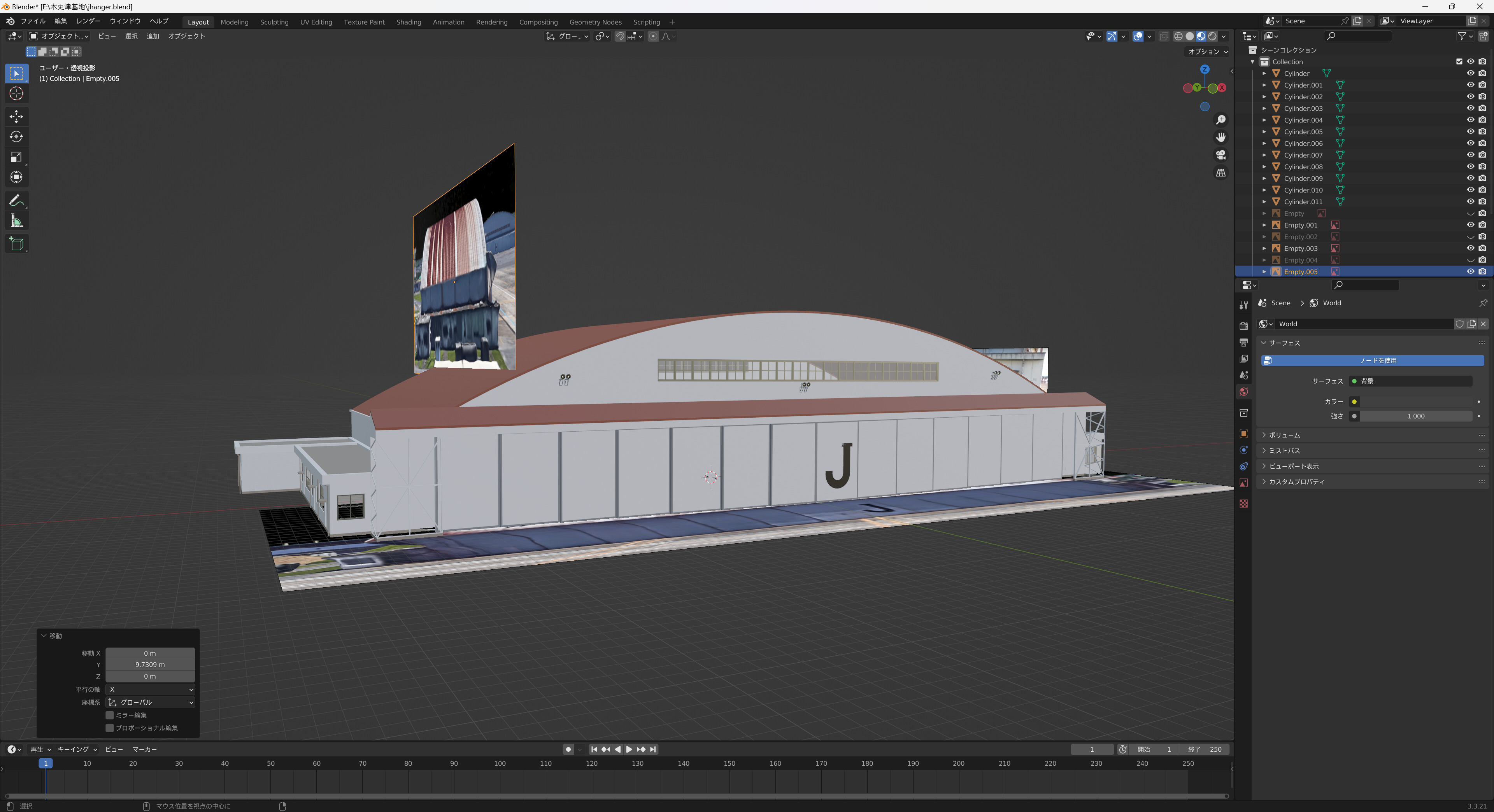Viewport: 1494px width, 812px height.
Task: Expand the カスタムプロパティ panel
Action: pos(1372,481)
